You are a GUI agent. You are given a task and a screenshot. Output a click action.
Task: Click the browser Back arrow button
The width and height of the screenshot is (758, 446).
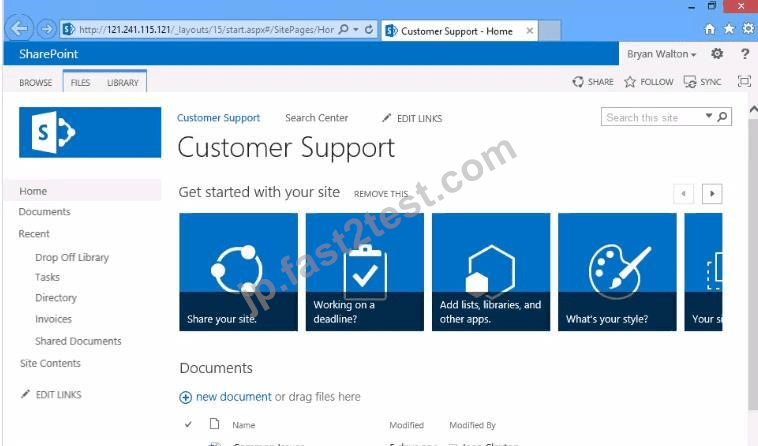pos(19,29)
